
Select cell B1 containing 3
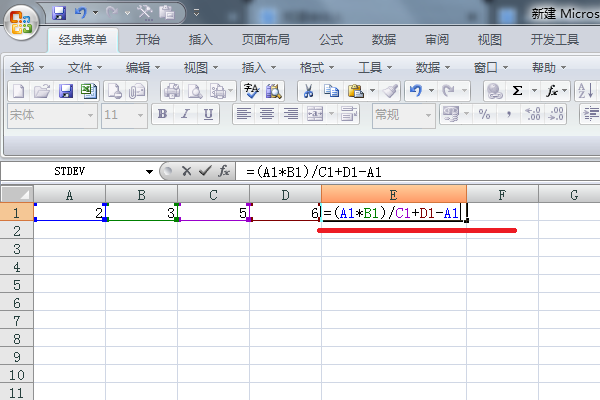[141, 212]
